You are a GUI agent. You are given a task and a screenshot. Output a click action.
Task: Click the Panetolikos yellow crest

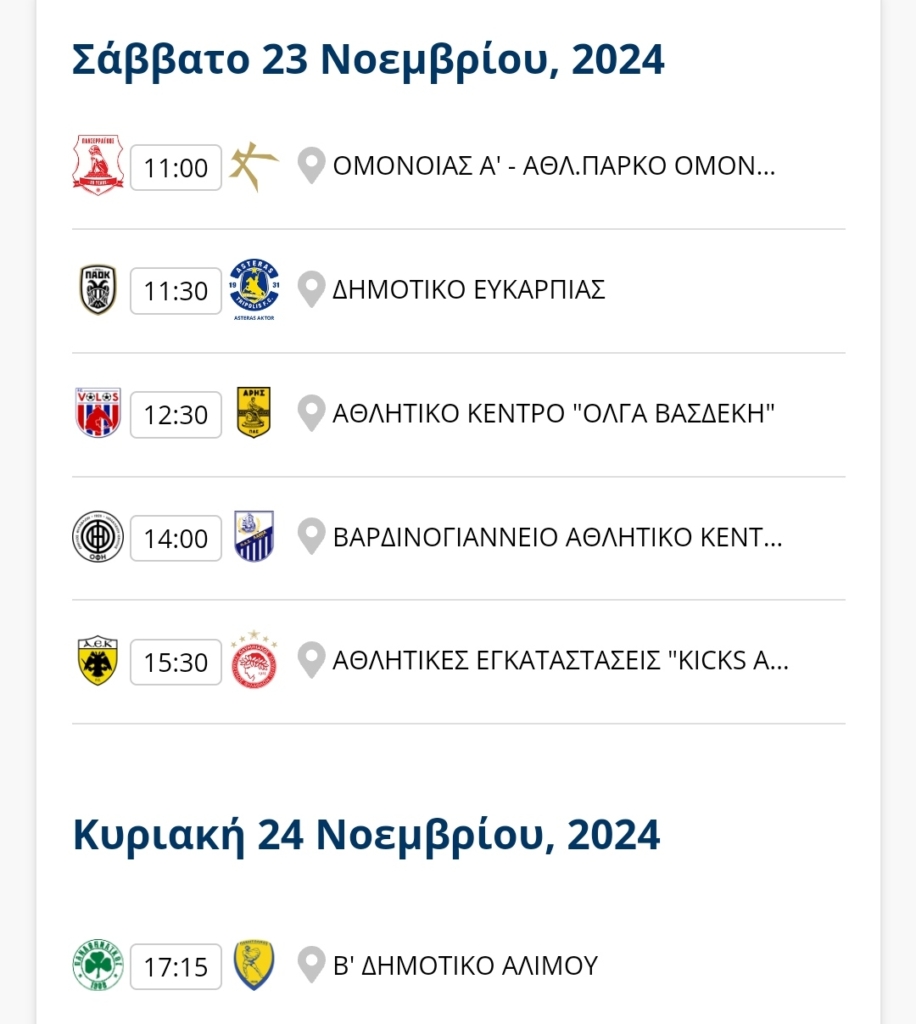(x=254, y=965)
